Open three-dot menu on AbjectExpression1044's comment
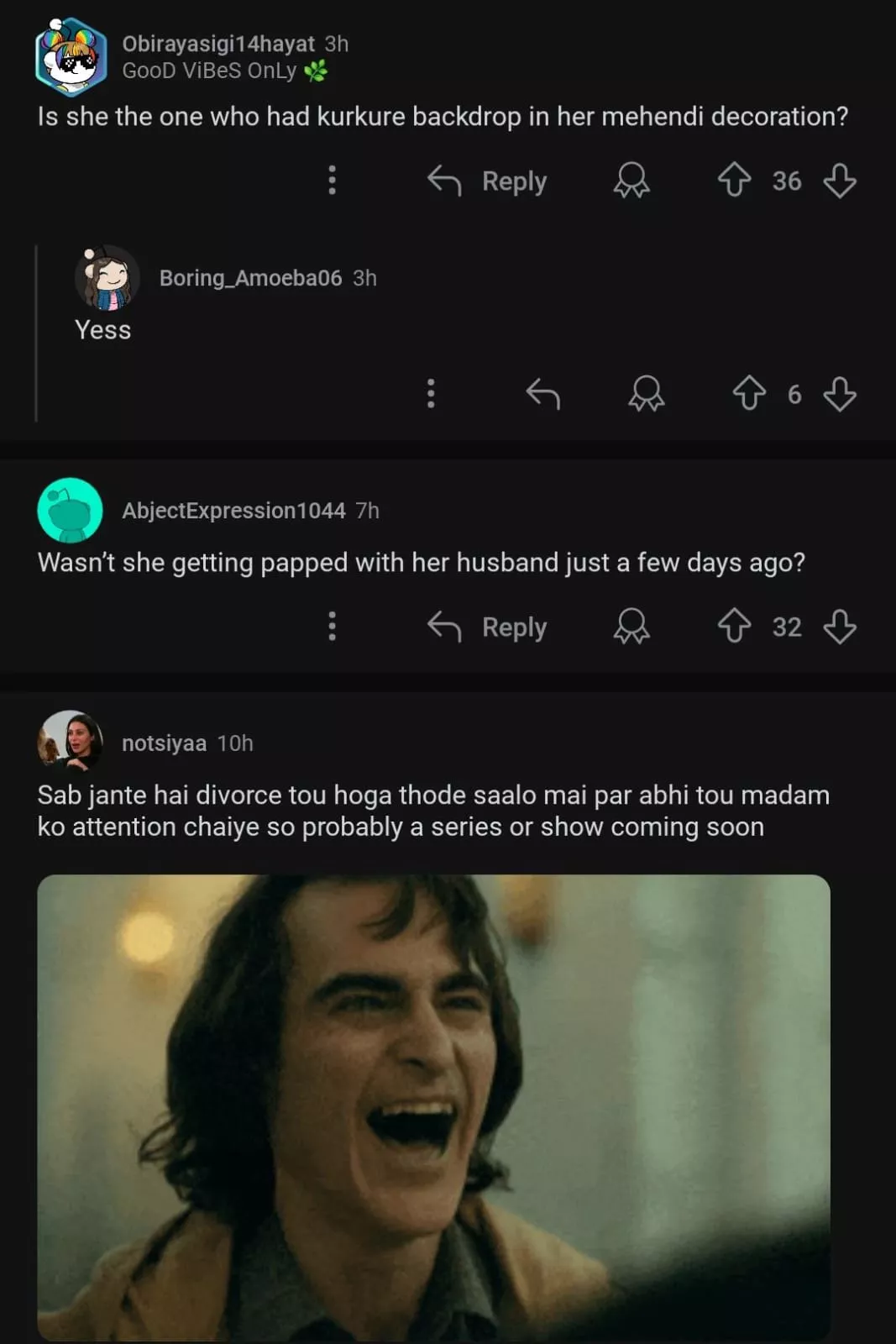The height and width of the screenshot is (1344, 896). [x=333, y=626]
